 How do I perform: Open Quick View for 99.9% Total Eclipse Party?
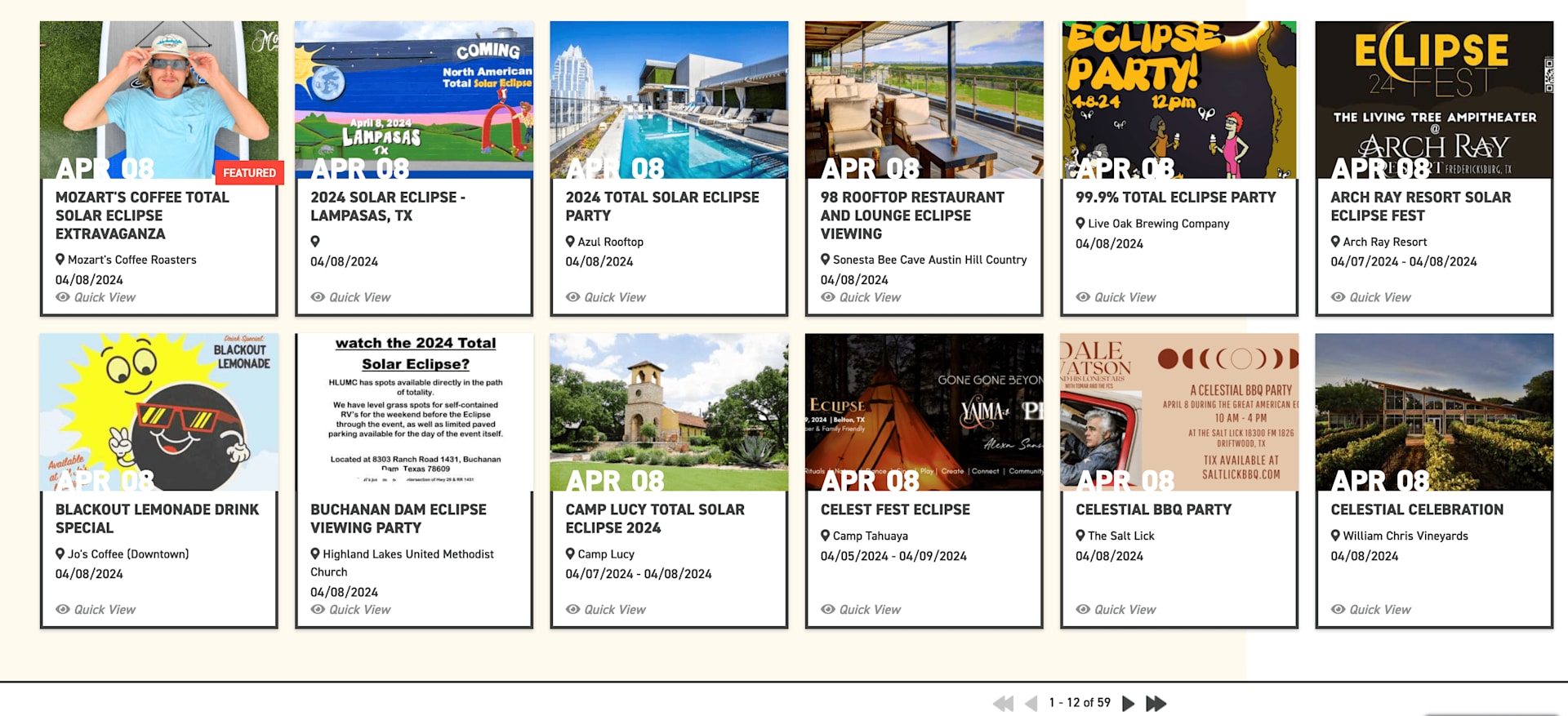[x=1116, y=297]
